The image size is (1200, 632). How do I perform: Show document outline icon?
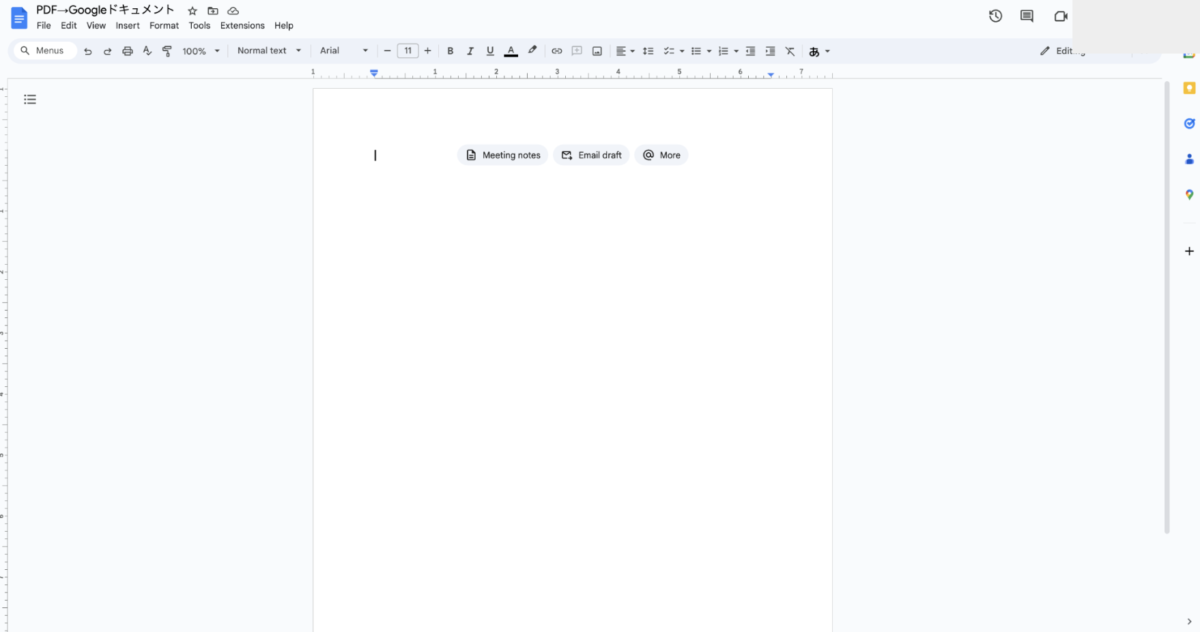30,99
